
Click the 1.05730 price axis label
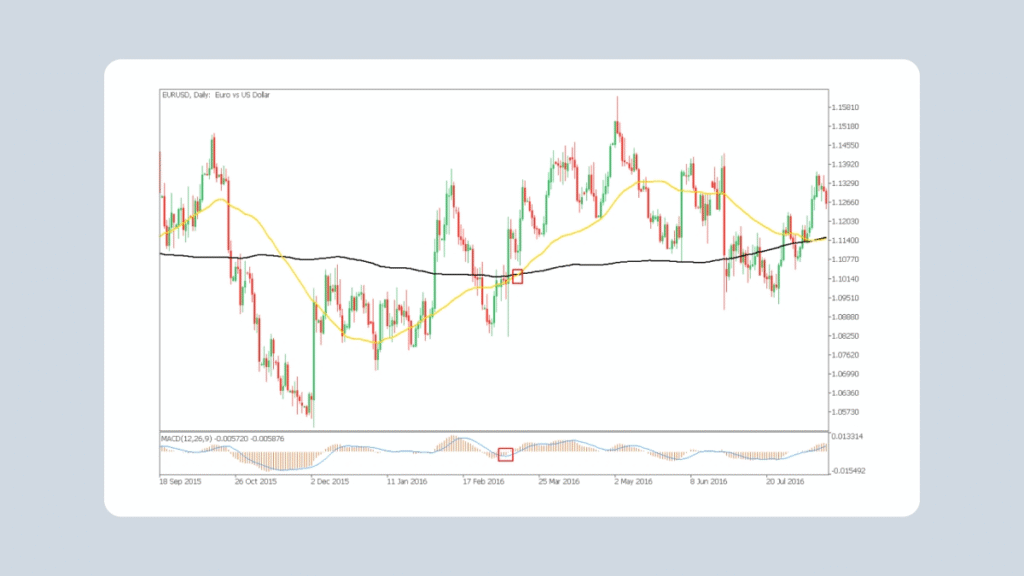pos(847,412)
